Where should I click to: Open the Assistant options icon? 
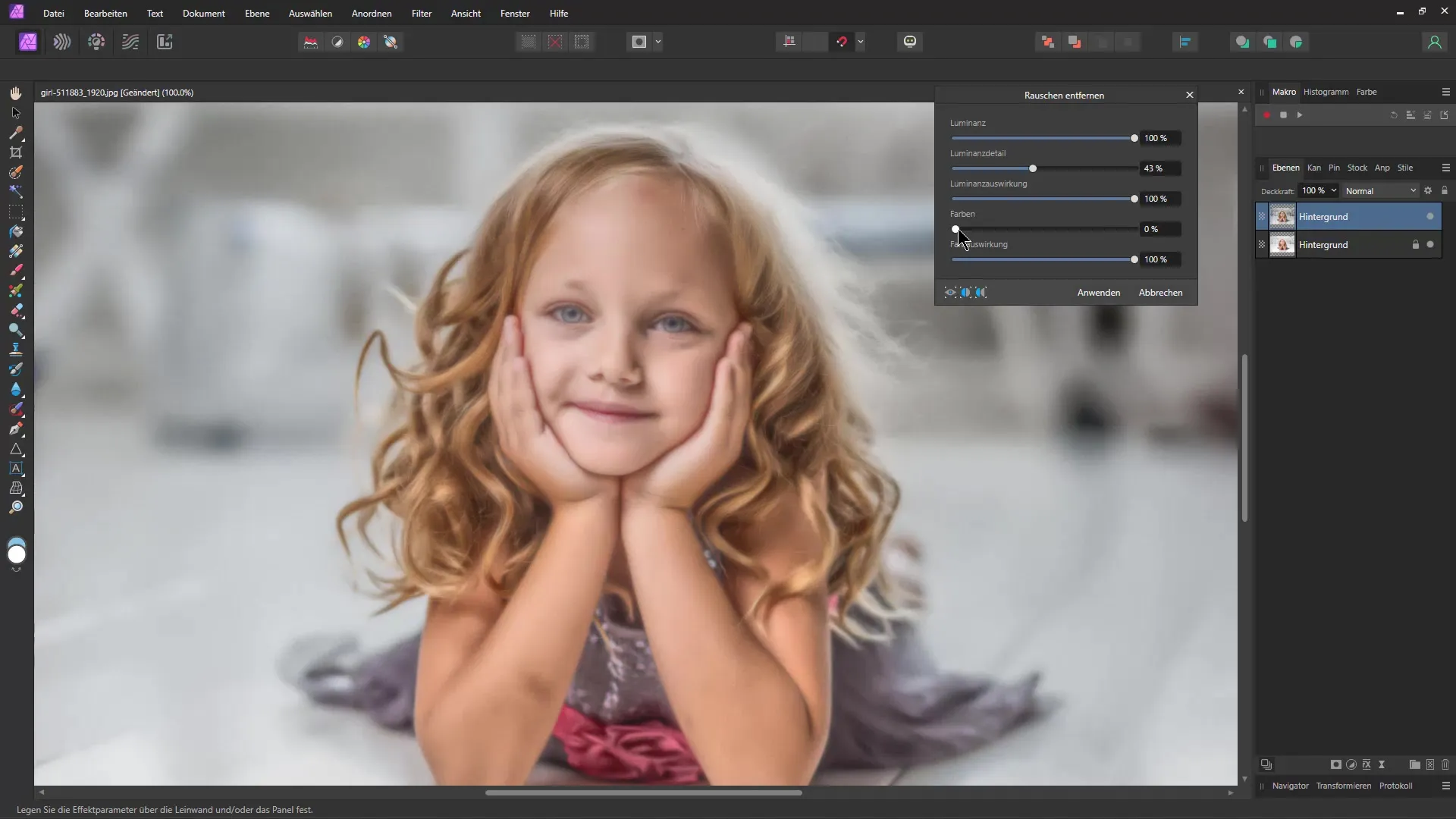coord(910,42)
